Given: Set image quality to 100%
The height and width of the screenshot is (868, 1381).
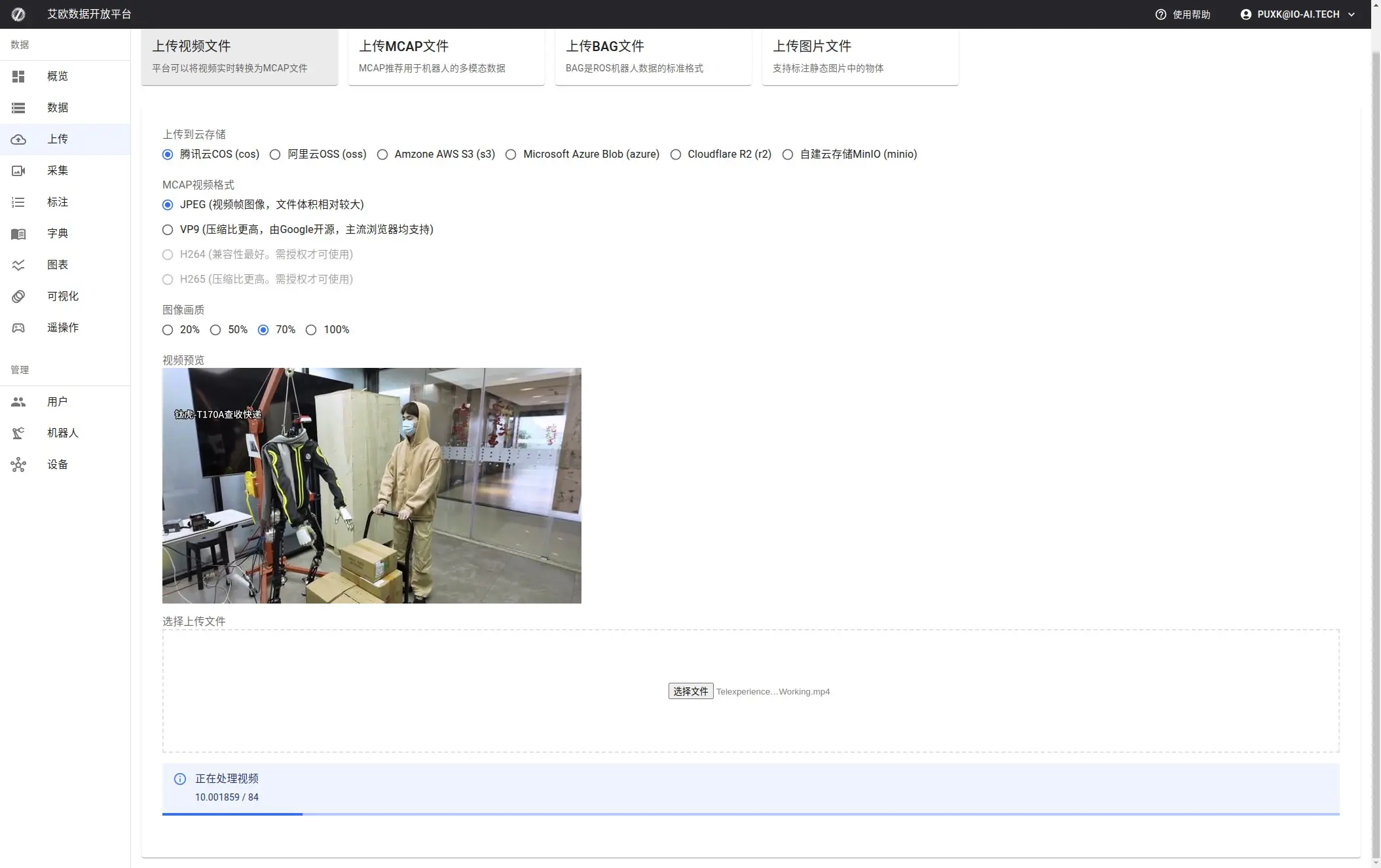Looking at the screenshot, I should tap(311, 330).
